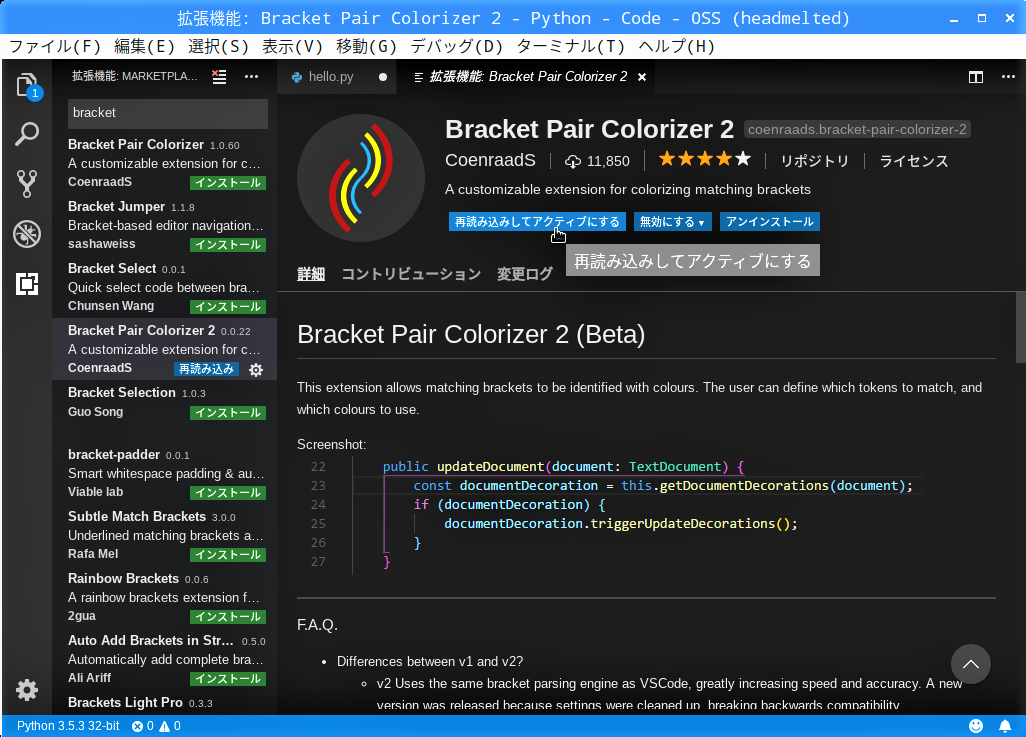The width and height of the screenshot is (1026, 737).
Task: Open the ターミナル(T) menu
Action: tap(571, 46)
